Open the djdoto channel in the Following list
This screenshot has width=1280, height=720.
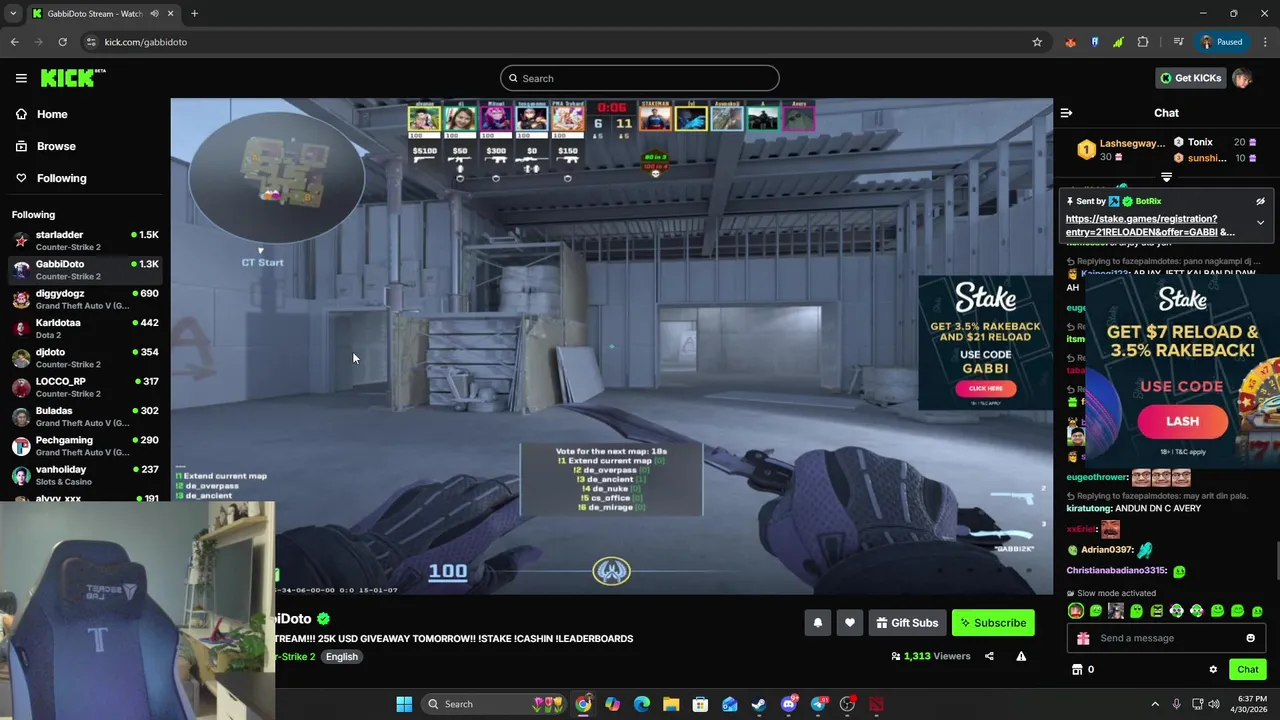point(85,357)
